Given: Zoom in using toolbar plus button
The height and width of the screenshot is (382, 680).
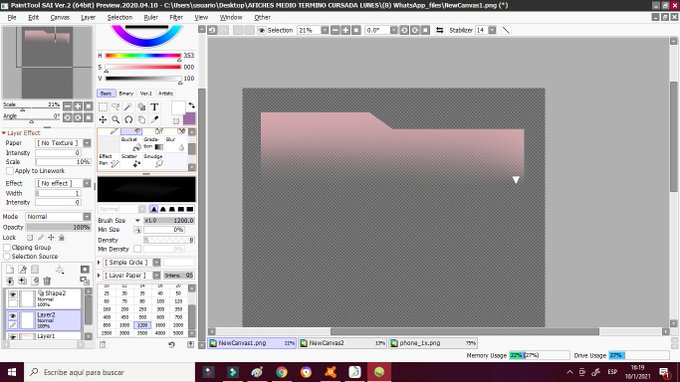Looking at the screenshot, I should coord(346,30).
